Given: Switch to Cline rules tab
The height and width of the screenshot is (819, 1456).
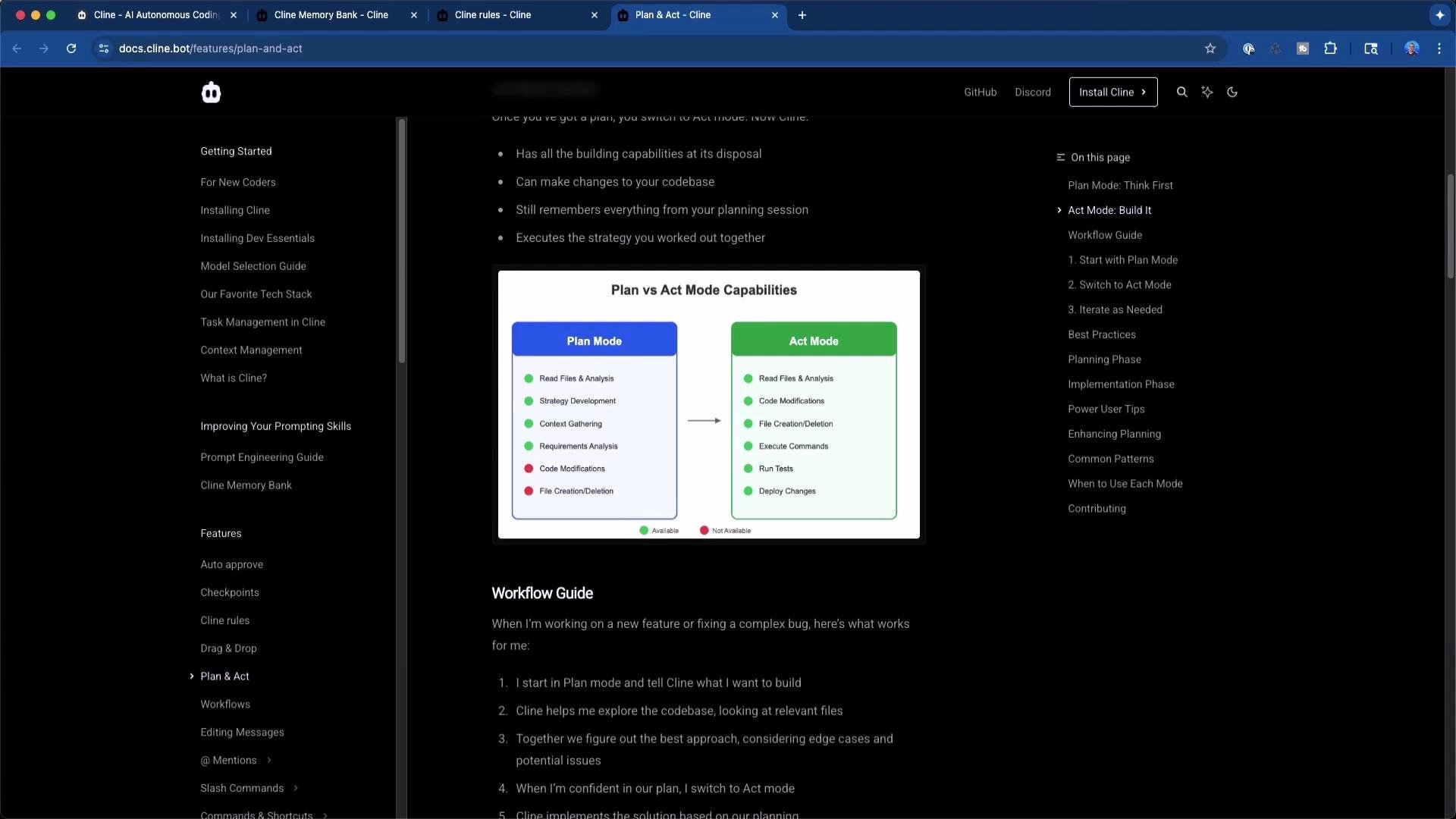Looking at the screenshot, I should 517,15.
